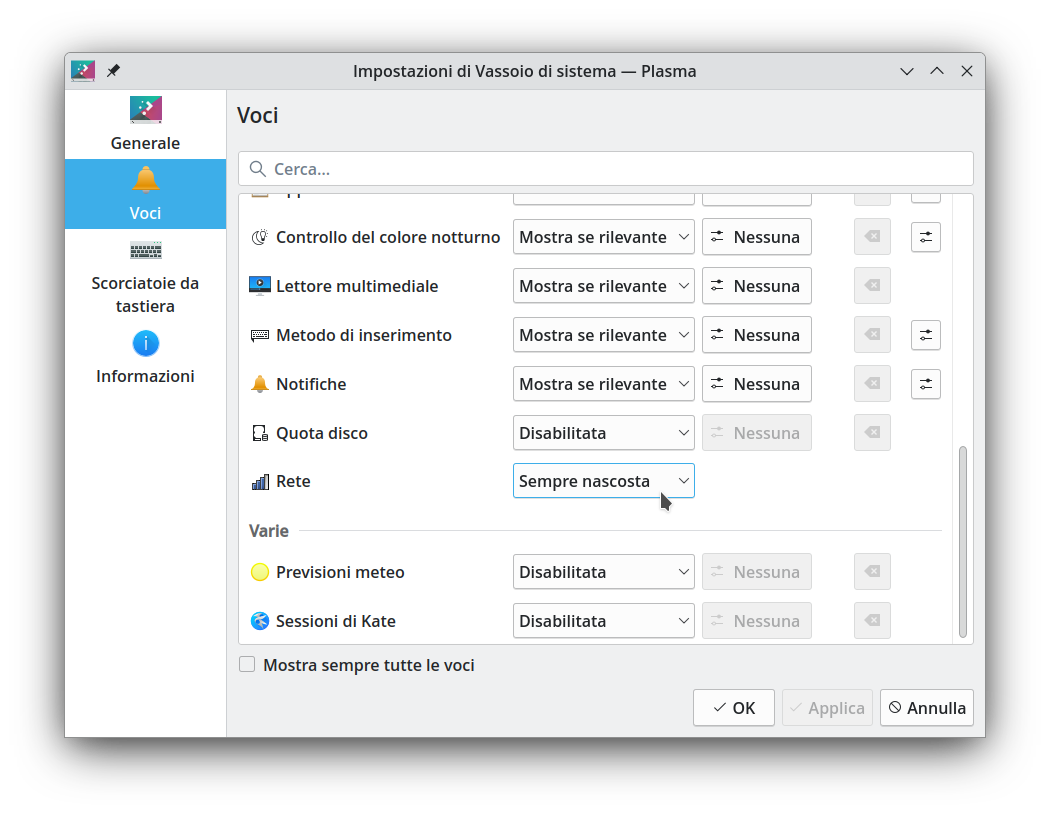Click the Rete entry label
This screenshot has width=1050, height=814.
click(x=293, y=481)
